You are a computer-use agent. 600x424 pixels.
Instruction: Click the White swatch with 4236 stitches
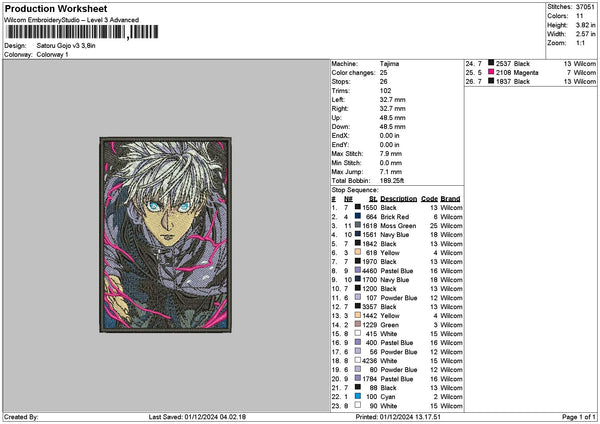click(358, 360)
